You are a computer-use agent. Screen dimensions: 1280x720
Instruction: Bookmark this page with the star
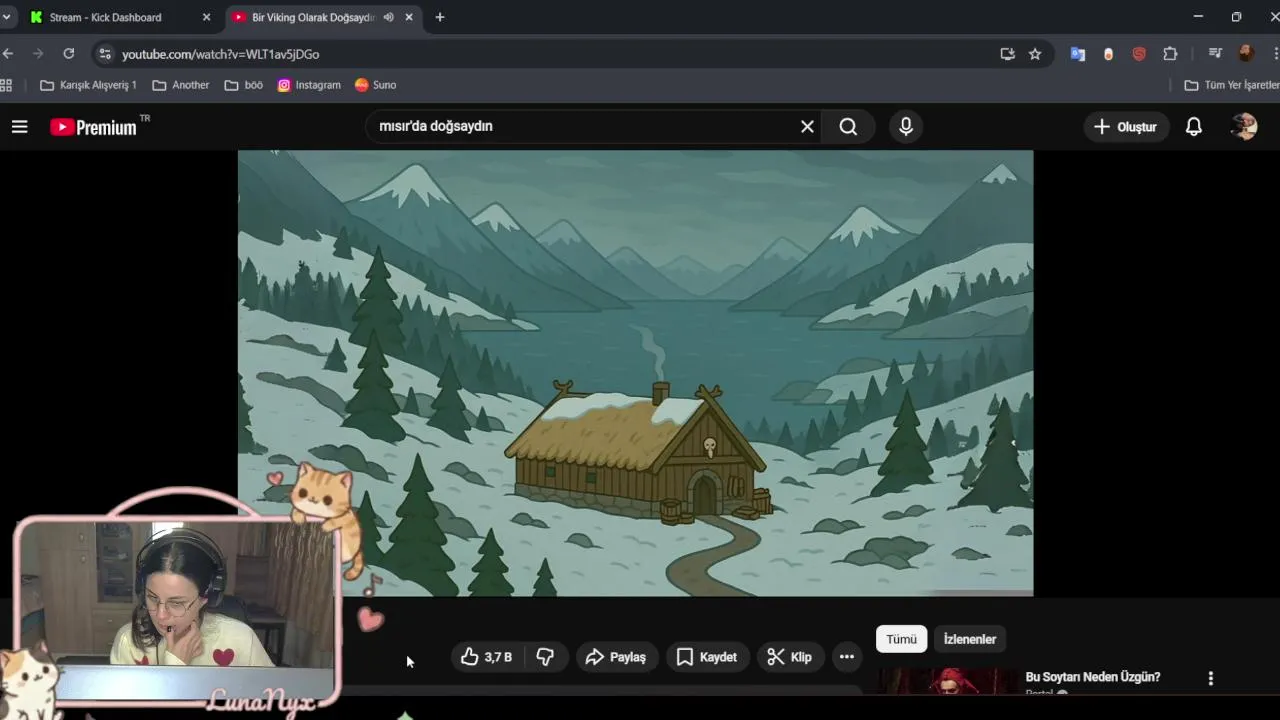click(x=1035, y=54)
